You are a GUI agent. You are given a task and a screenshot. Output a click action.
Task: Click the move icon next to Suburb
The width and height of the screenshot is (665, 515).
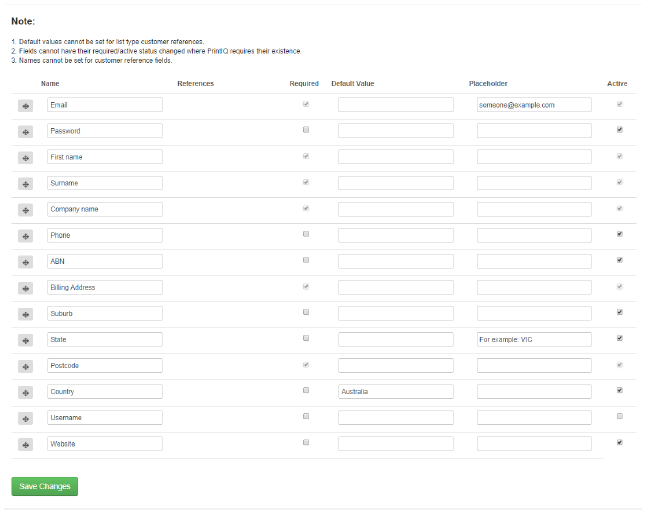pyautogui.click(x=25, y=314)
